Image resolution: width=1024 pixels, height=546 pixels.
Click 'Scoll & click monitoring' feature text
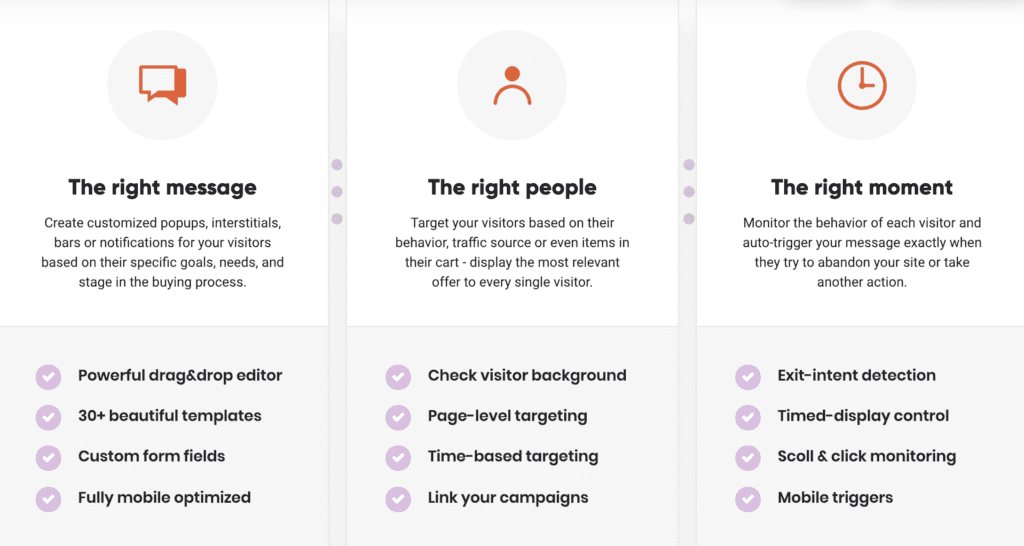pyautogui.click(x=866, y=456)
